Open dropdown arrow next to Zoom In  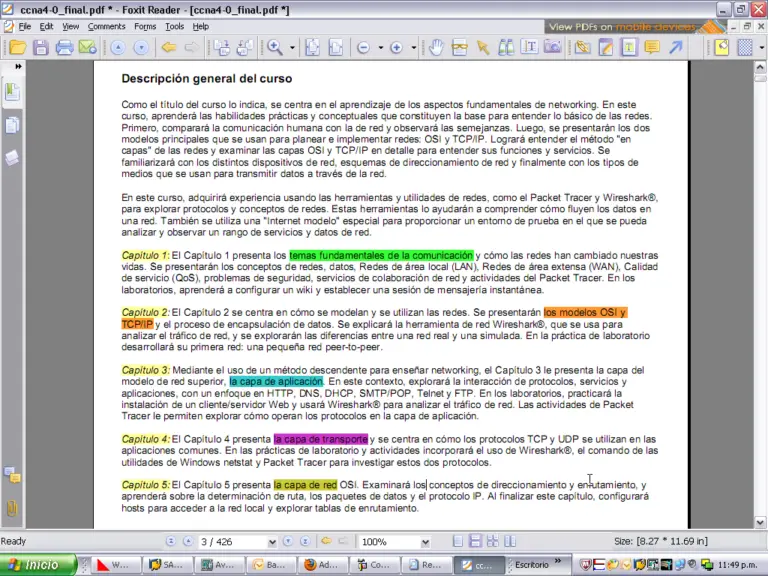tap(414, 48)
